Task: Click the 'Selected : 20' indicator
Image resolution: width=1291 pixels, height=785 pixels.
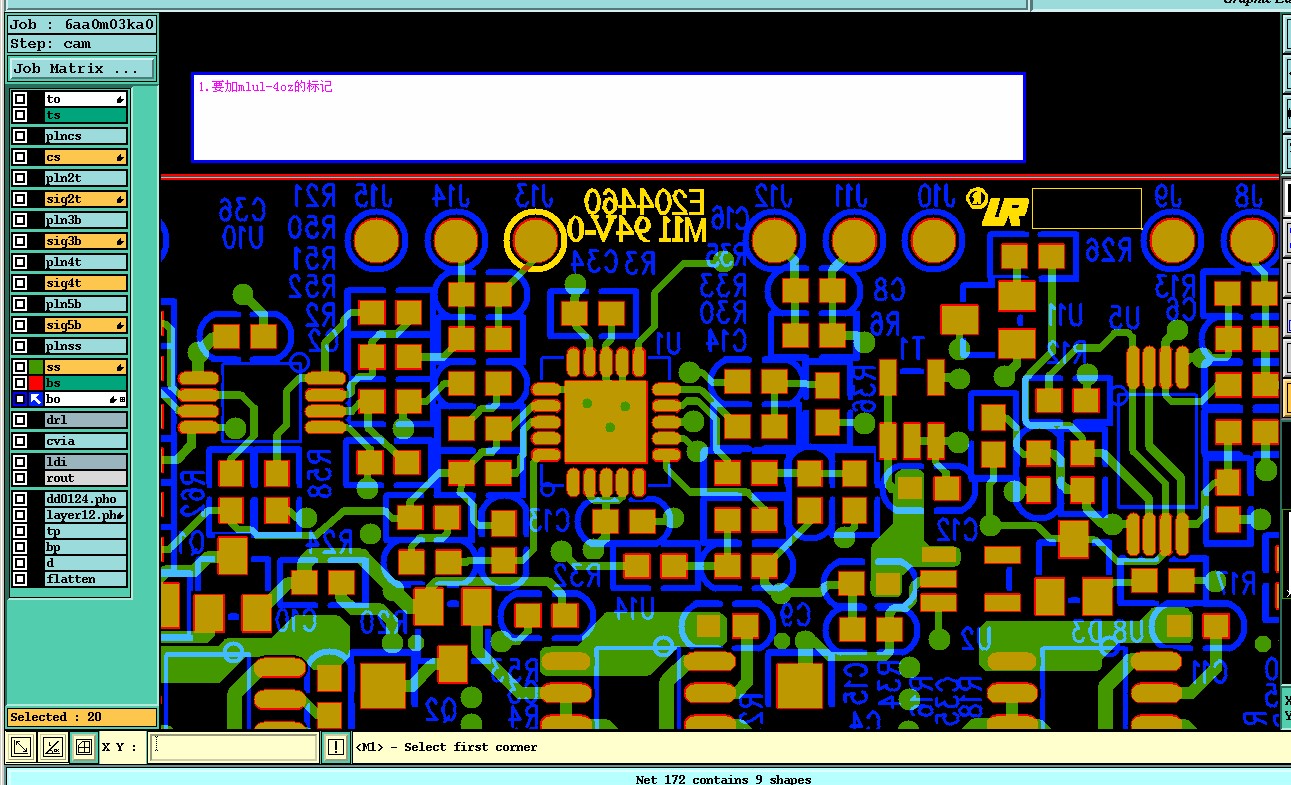Action: click(82, 717)
